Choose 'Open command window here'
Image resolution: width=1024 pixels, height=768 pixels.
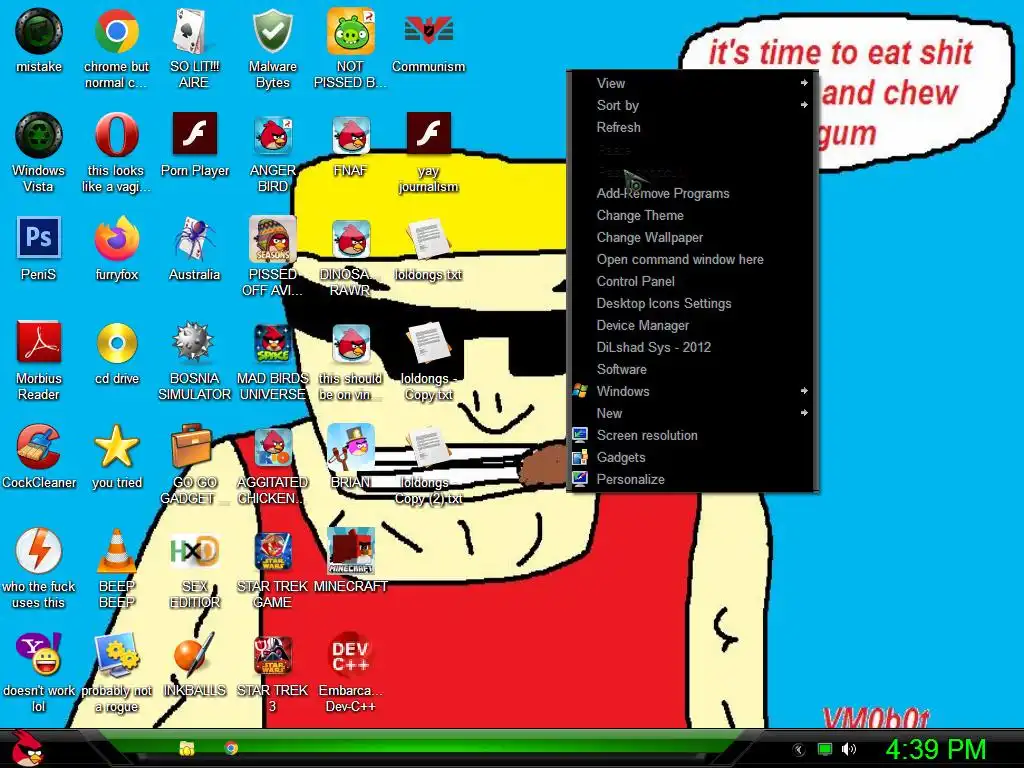[x=693, y=259]
